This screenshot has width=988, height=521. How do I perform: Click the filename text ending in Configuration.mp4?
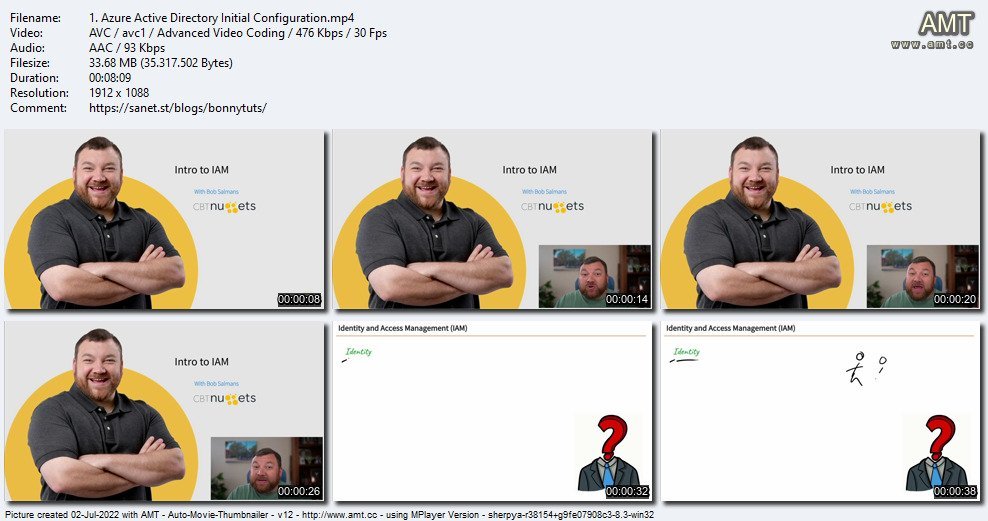[x=221, y=18]
